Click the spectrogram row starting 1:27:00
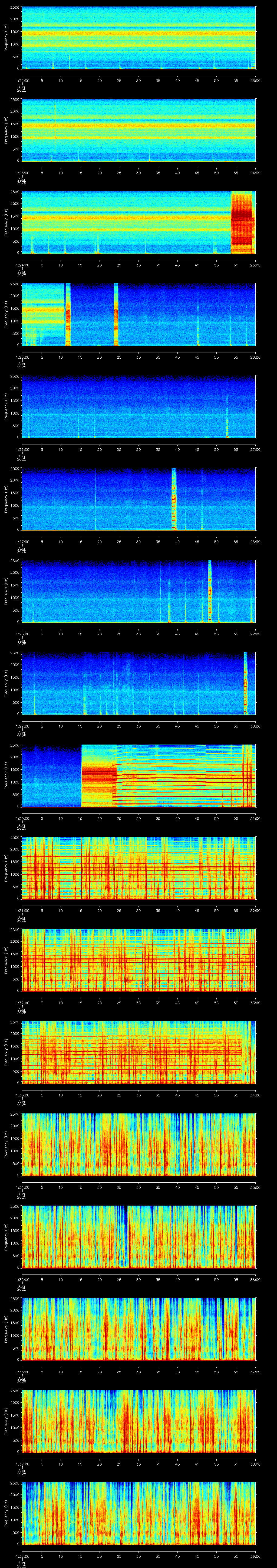 138,499
